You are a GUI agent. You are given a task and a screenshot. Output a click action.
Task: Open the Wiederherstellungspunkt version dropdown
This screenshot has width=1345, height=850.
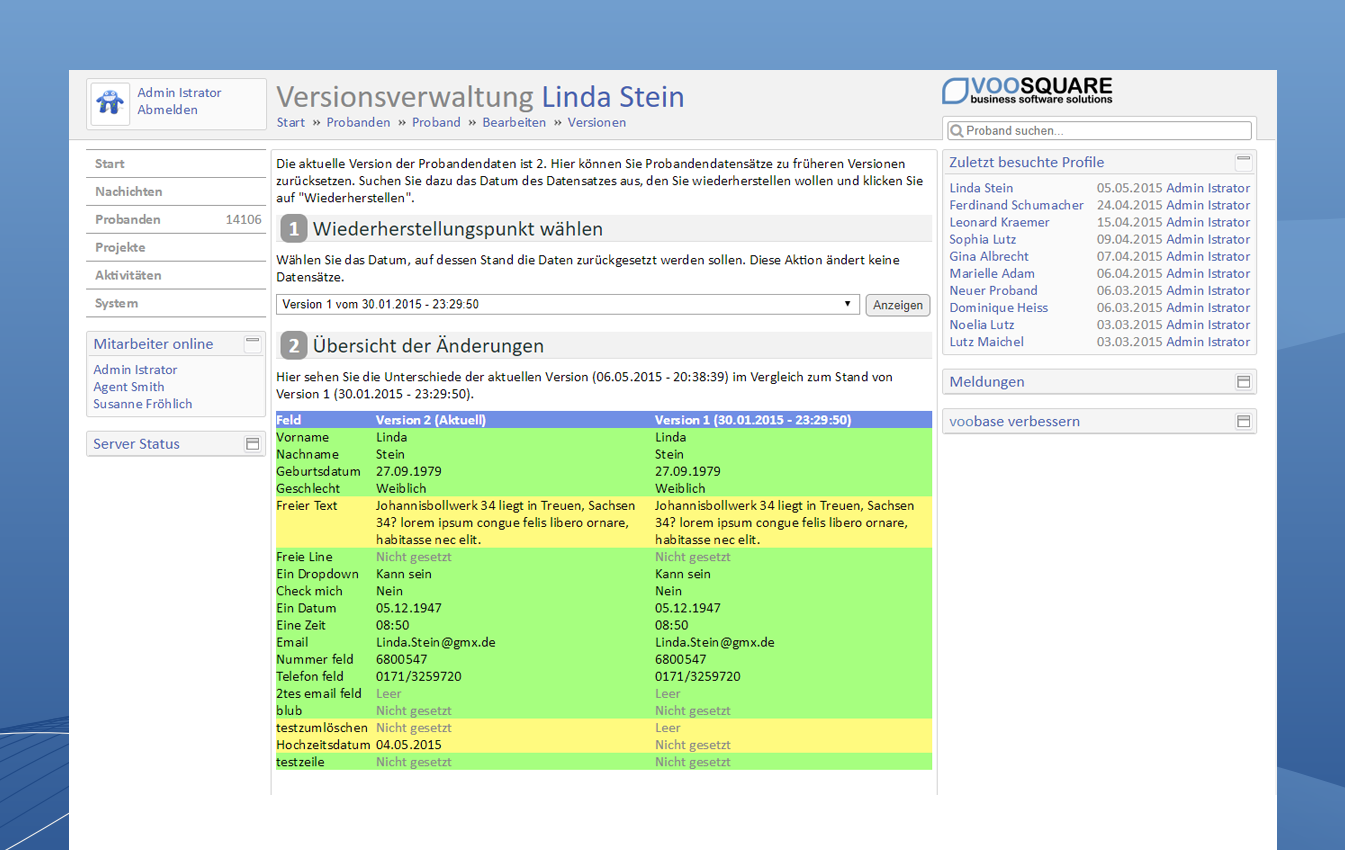click(568, 304)
